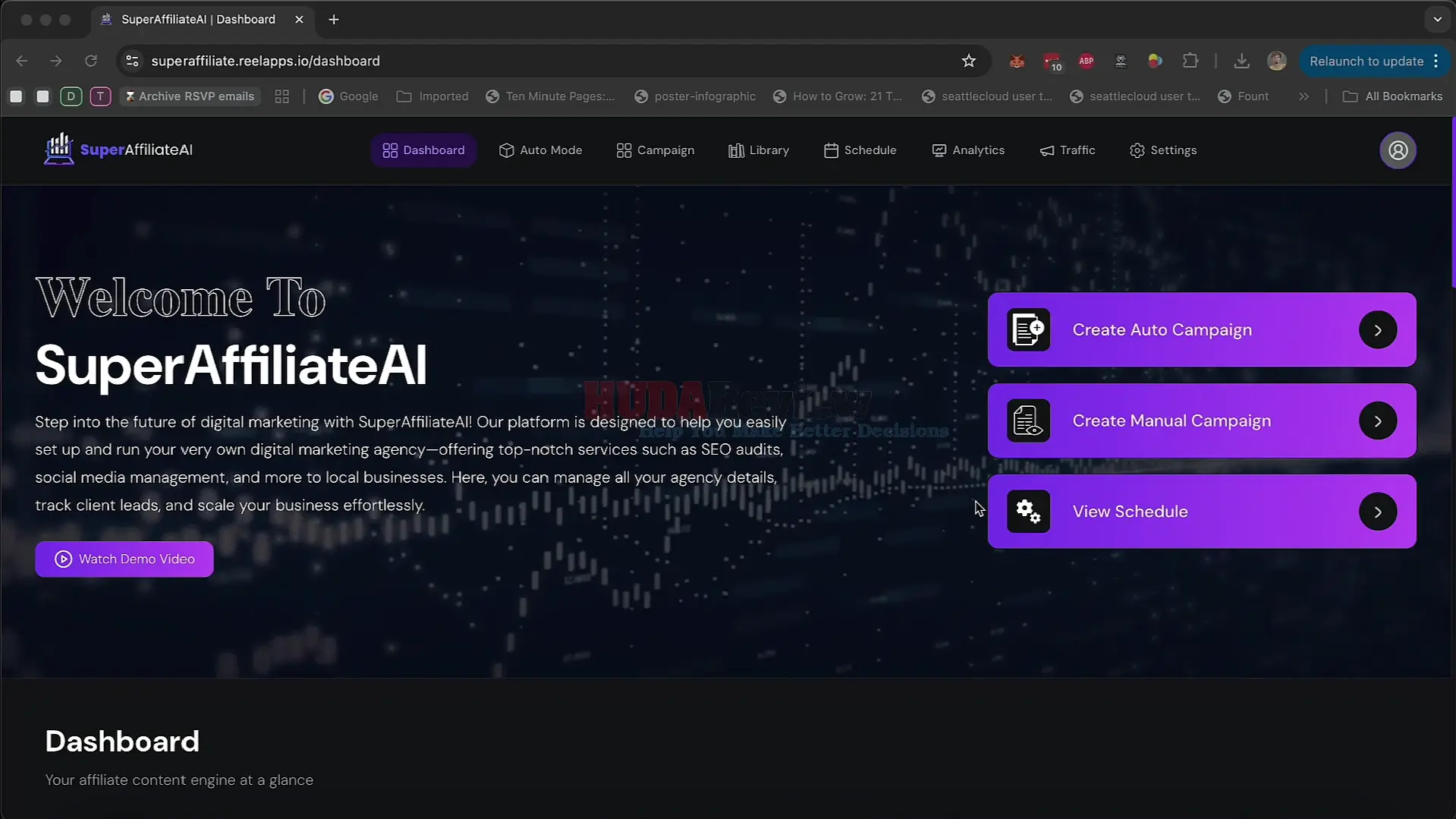Click the chevron arrow on View Schedule

(1378, 512)
